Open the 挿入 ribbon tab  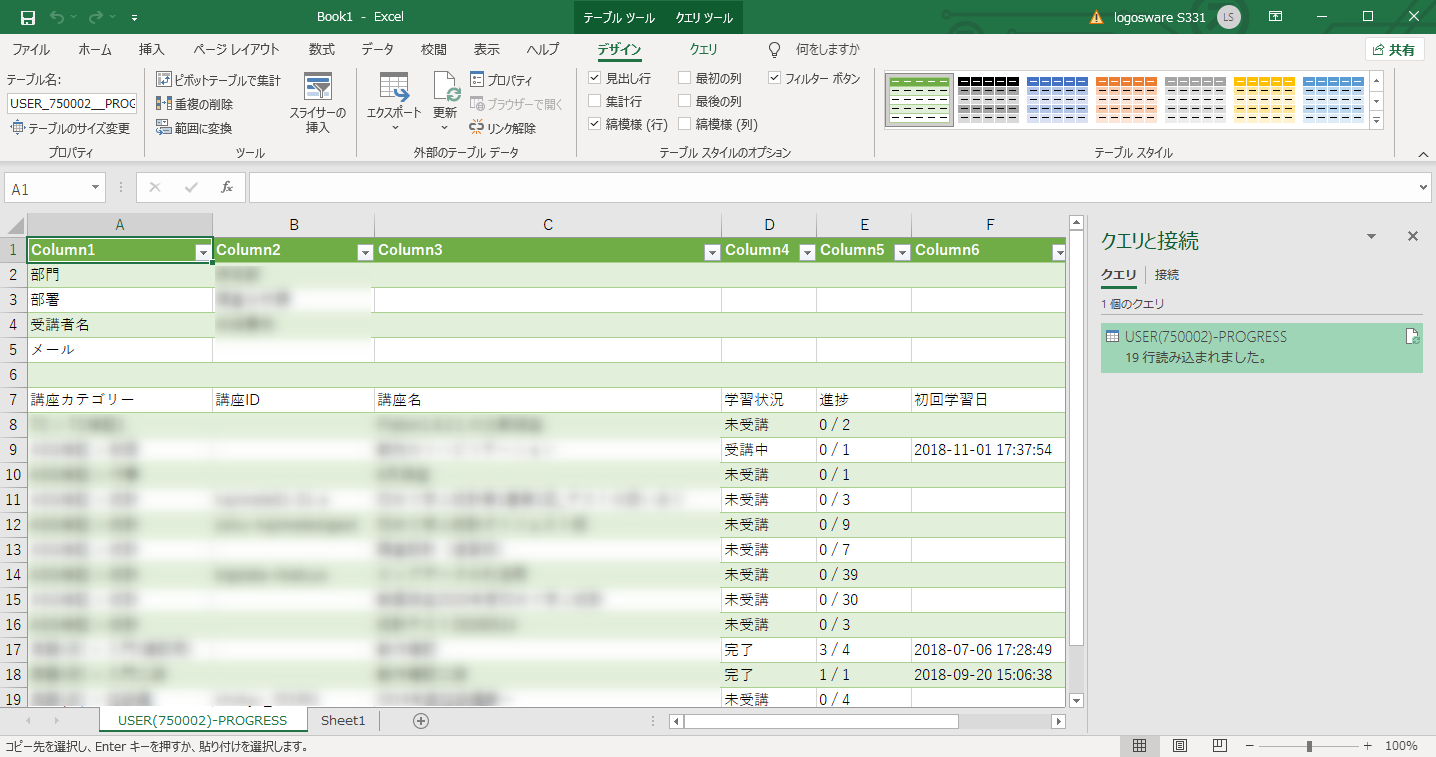[x=152, y=49]
